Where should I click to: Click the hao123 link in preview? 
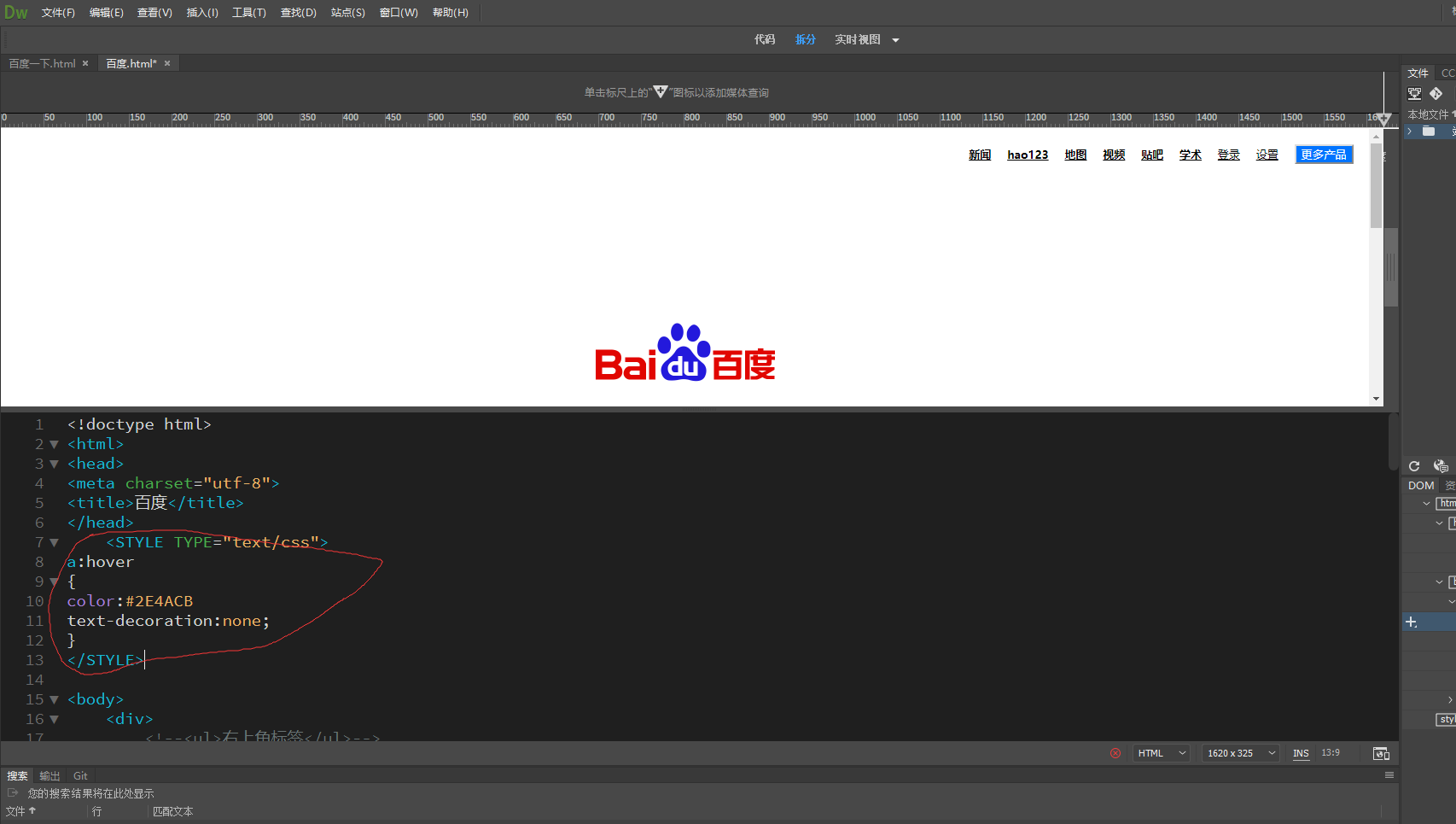[x=1028, y=155]
